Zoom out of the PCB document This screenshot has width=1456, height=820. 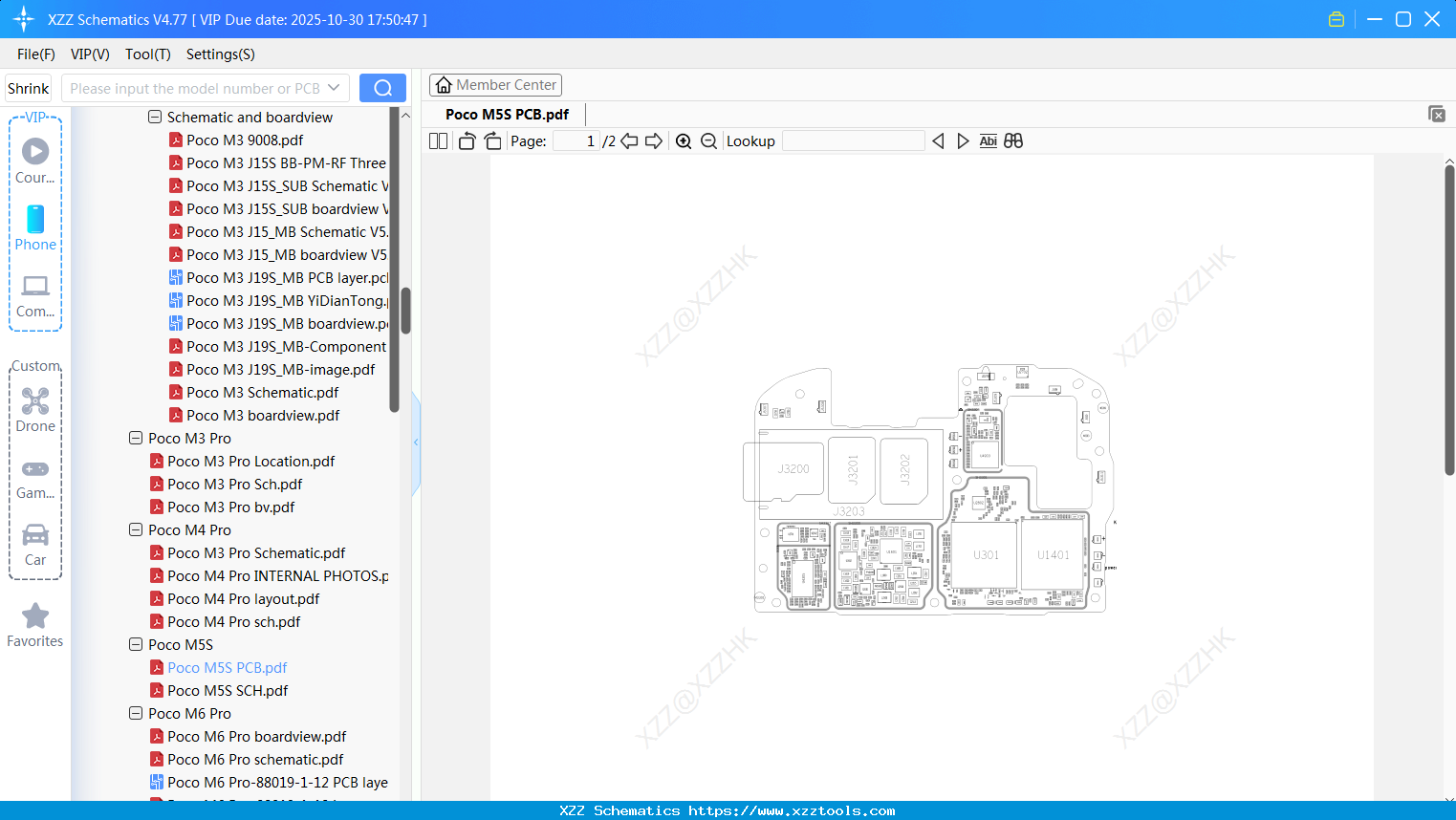pos(708,141)
